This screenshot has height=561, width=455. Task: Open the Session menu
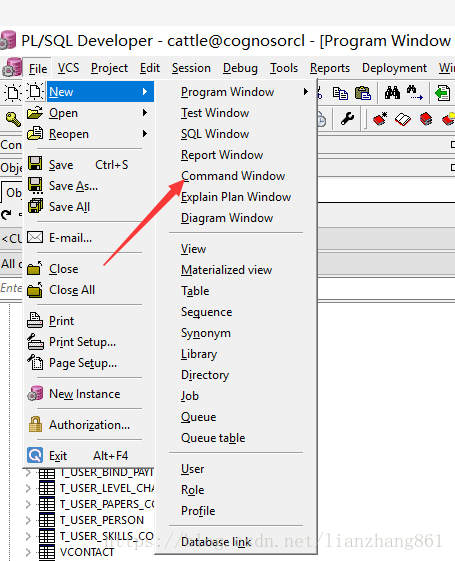click(191, 68)
